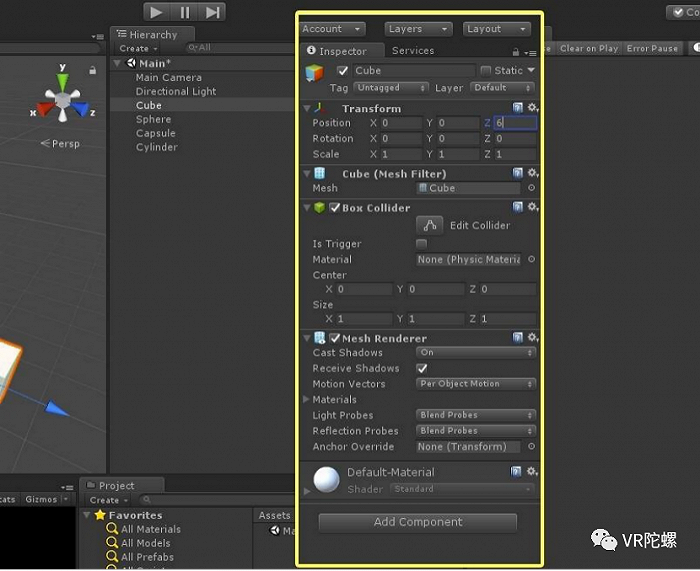The image size is (700, 571).
Task: Uncheck the Receive Shadows checkbox
Action: 421,368
